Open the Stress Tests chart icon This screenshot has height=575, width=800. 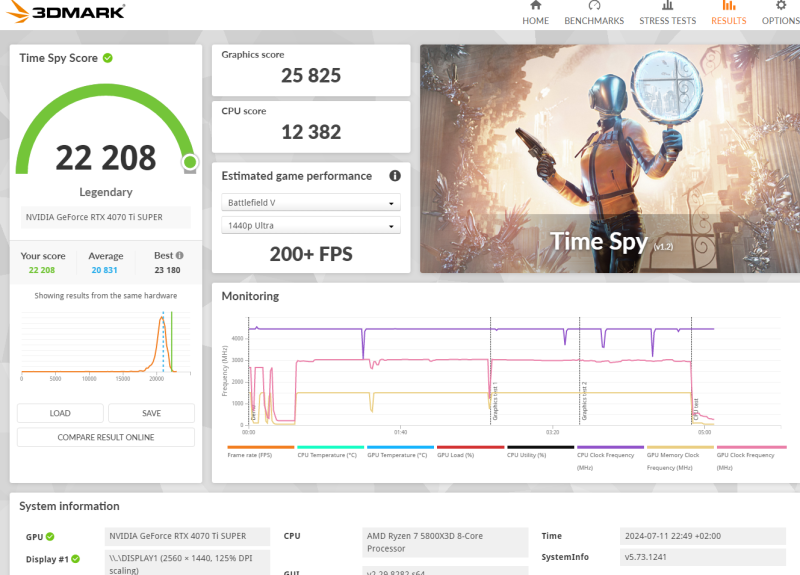tap(667, 6)
